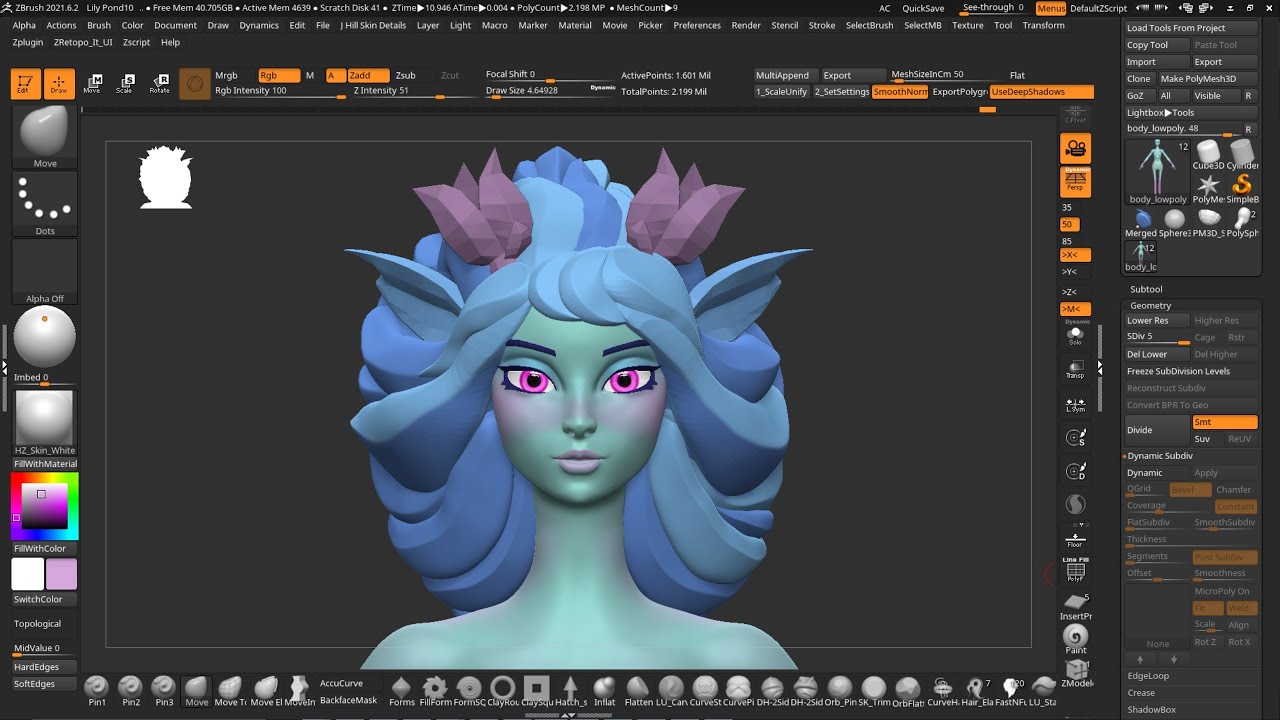Select the Paint brush icon

[x=1076, y=639]
